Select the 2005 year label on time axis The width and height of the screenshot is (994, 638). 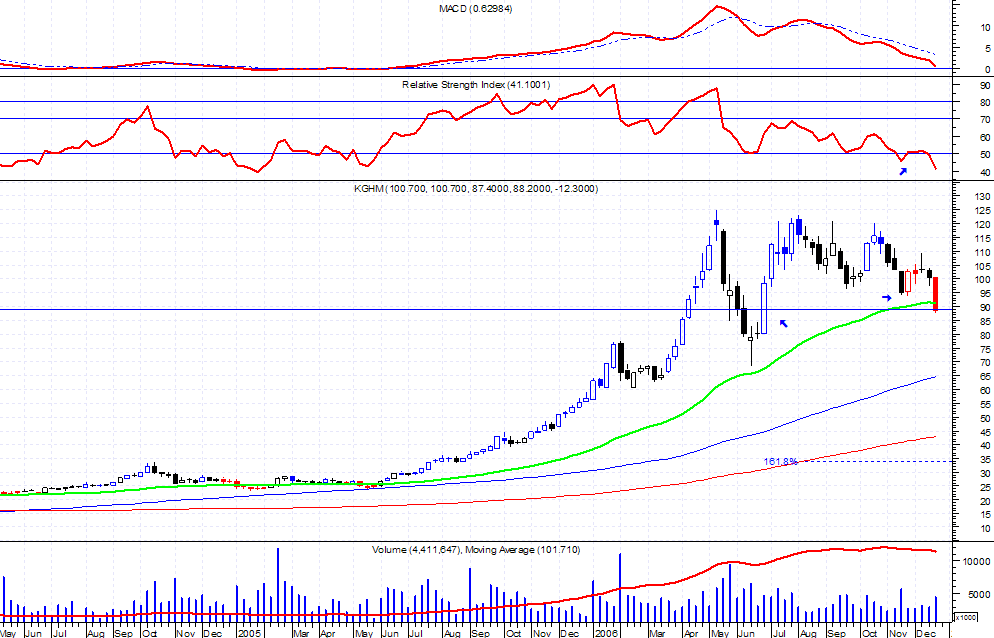tap(250, 634)
